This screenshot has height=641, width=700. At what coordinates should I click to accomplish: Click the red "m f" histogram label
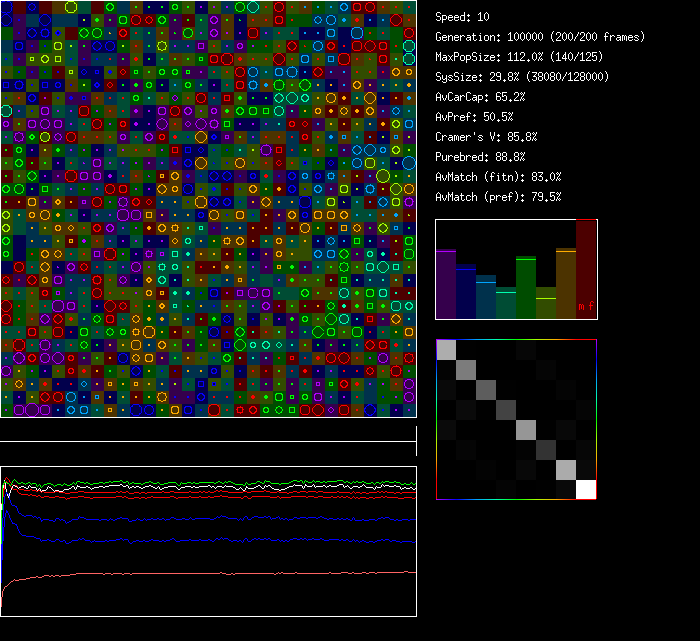(585, 305)
